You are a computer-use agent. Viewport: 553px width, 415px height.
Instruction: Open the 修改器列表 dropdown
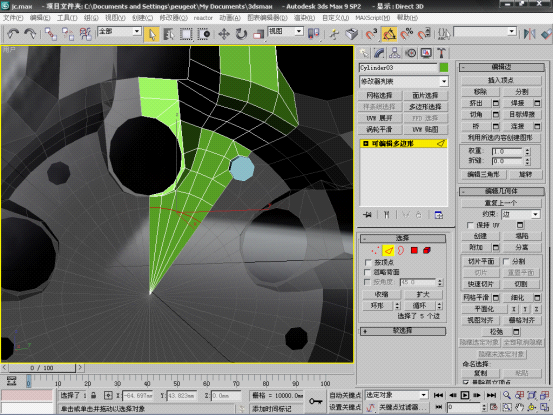[x=404, y=81]
